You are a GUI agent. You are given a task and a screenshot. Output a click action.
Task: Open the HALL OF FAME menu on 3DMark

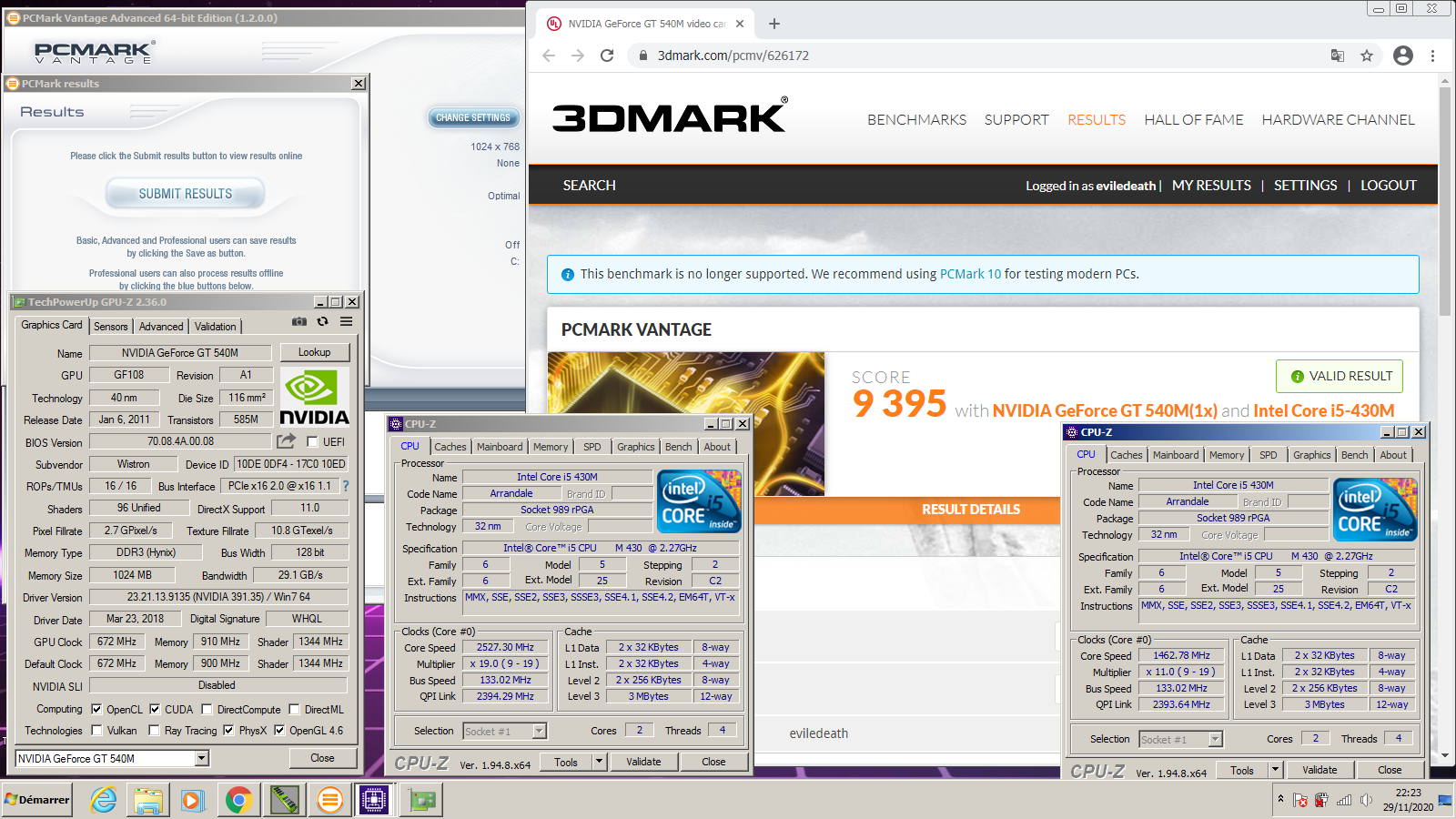(1193, 119)
